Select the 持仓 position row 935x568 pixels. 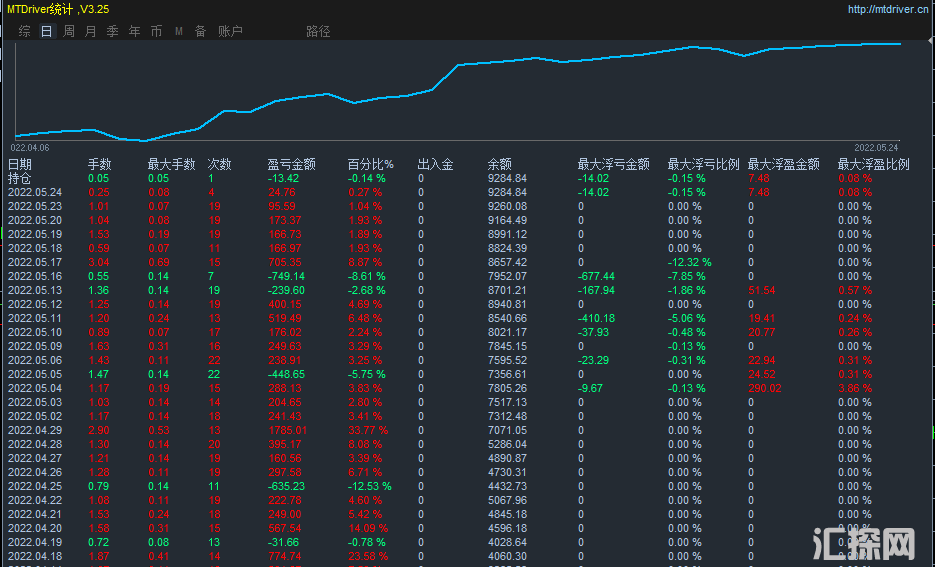pos(20,178)
